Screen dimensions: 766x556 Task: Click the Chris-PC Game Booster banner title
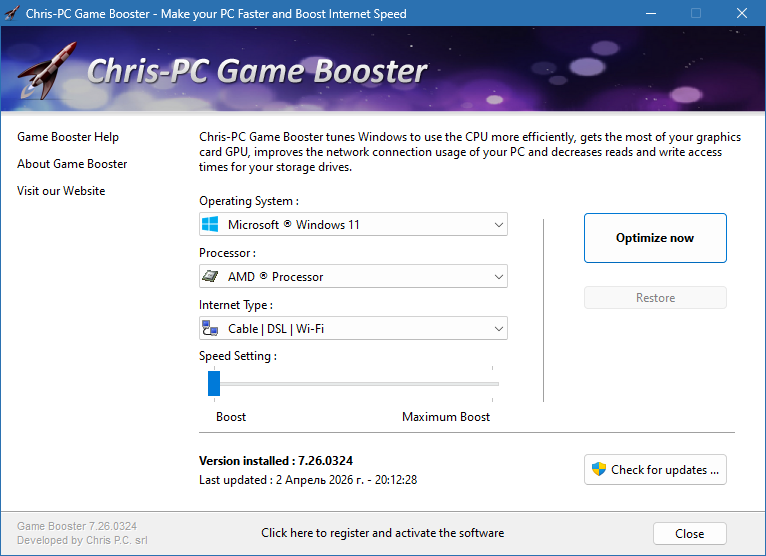[x=257, y=71]
